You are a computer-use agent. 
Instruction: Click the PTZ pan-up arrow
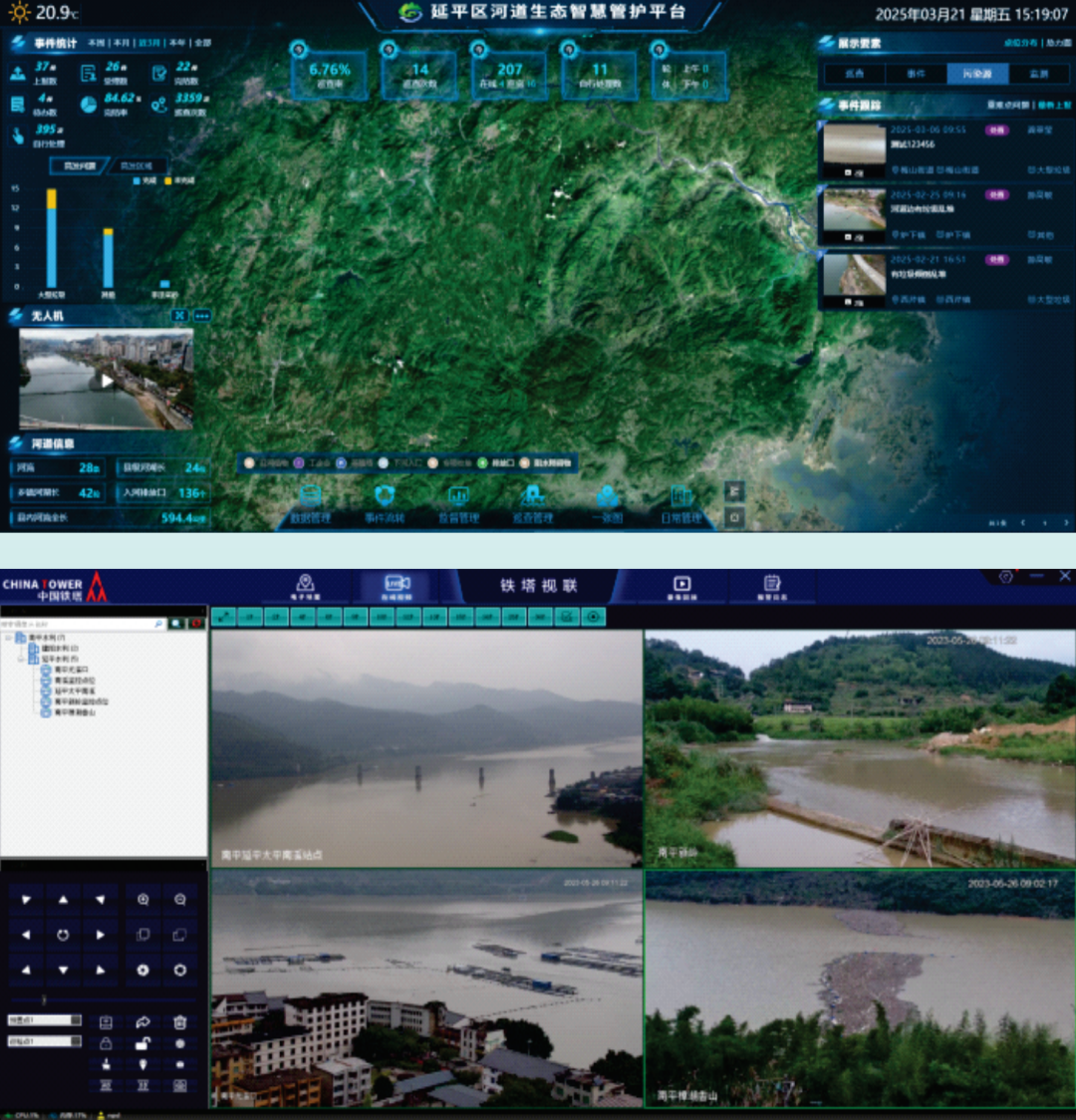[x=63, y=900]
